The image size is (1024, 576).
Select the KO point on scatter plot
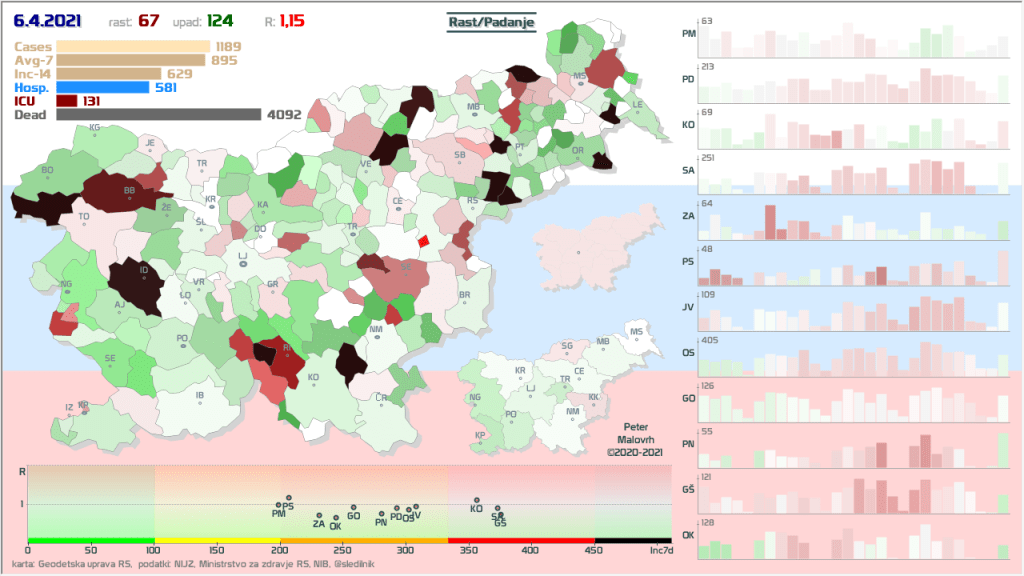click(x=477, y=500)
